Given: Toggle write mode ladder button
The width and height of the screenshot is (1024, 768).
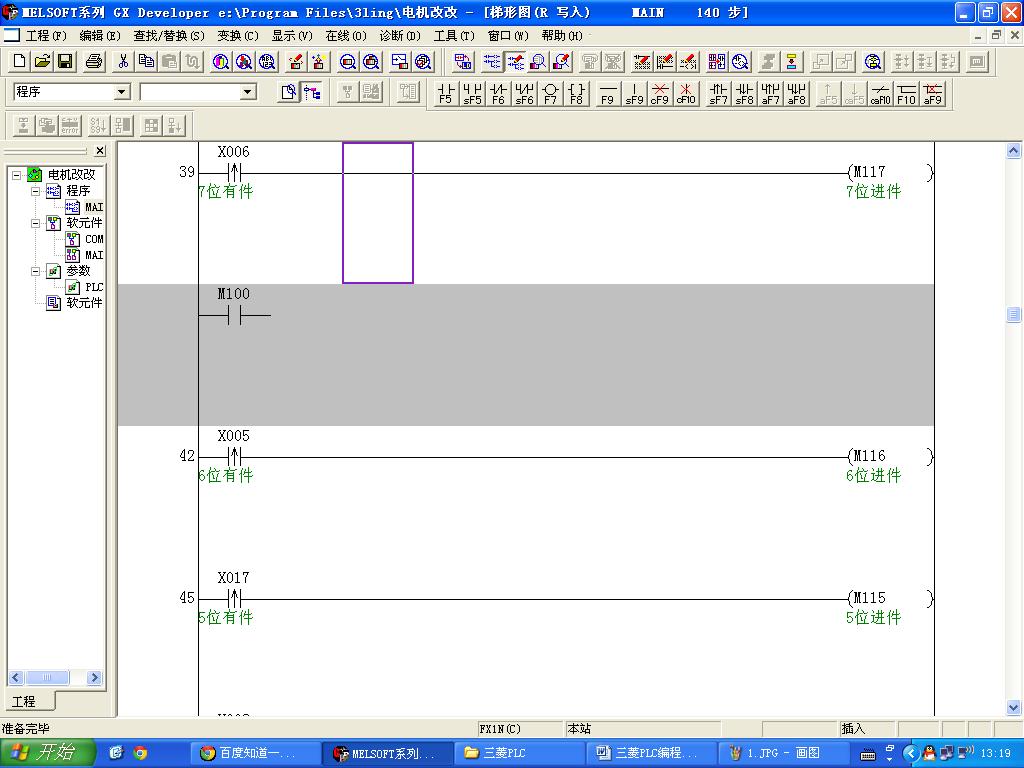Looking at the screenshot, I should point(516,62).
